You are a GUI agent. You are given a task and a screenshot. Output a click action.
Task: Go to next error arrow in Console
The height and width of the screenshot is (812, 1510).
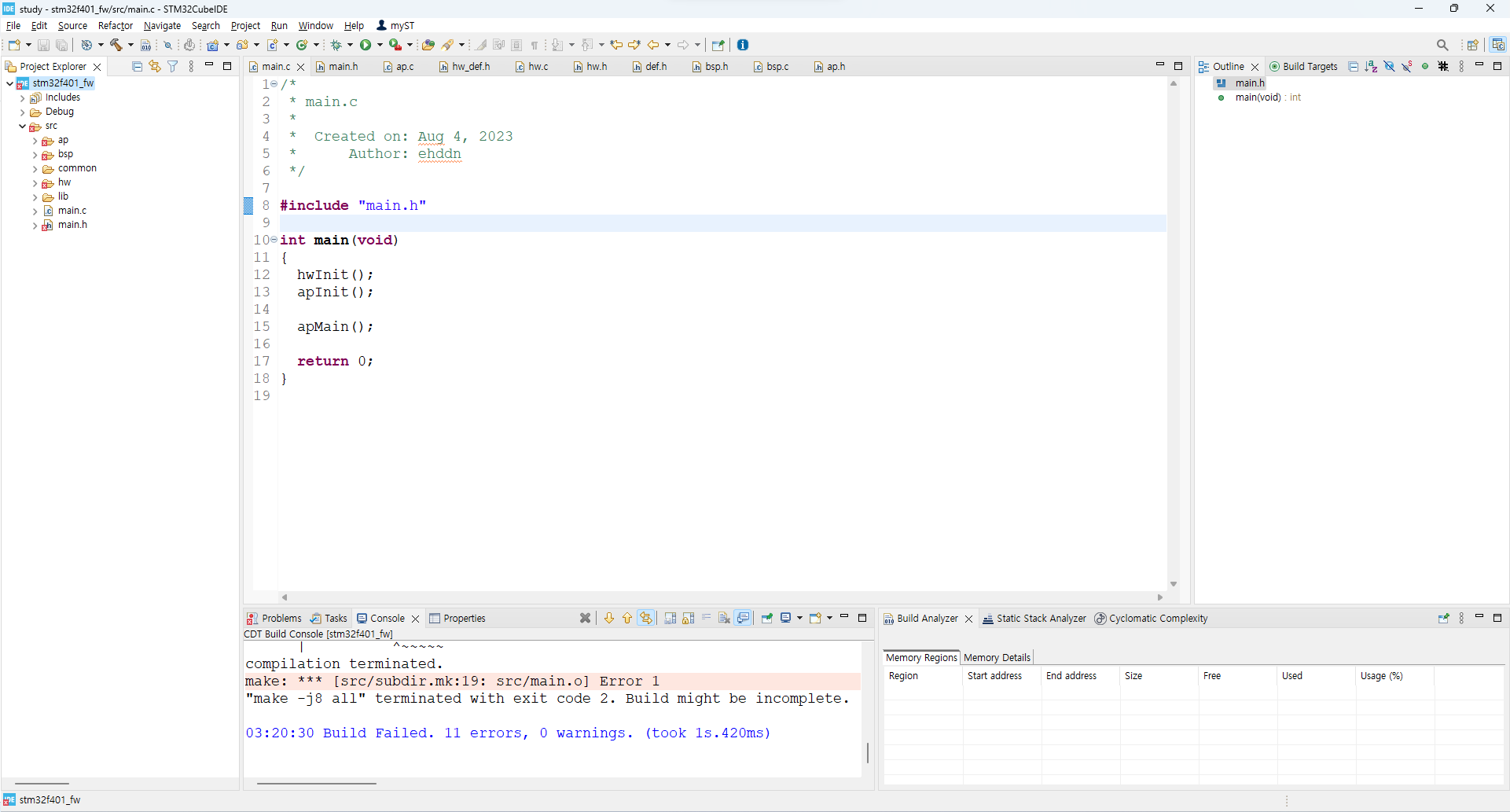click(609, 619)
